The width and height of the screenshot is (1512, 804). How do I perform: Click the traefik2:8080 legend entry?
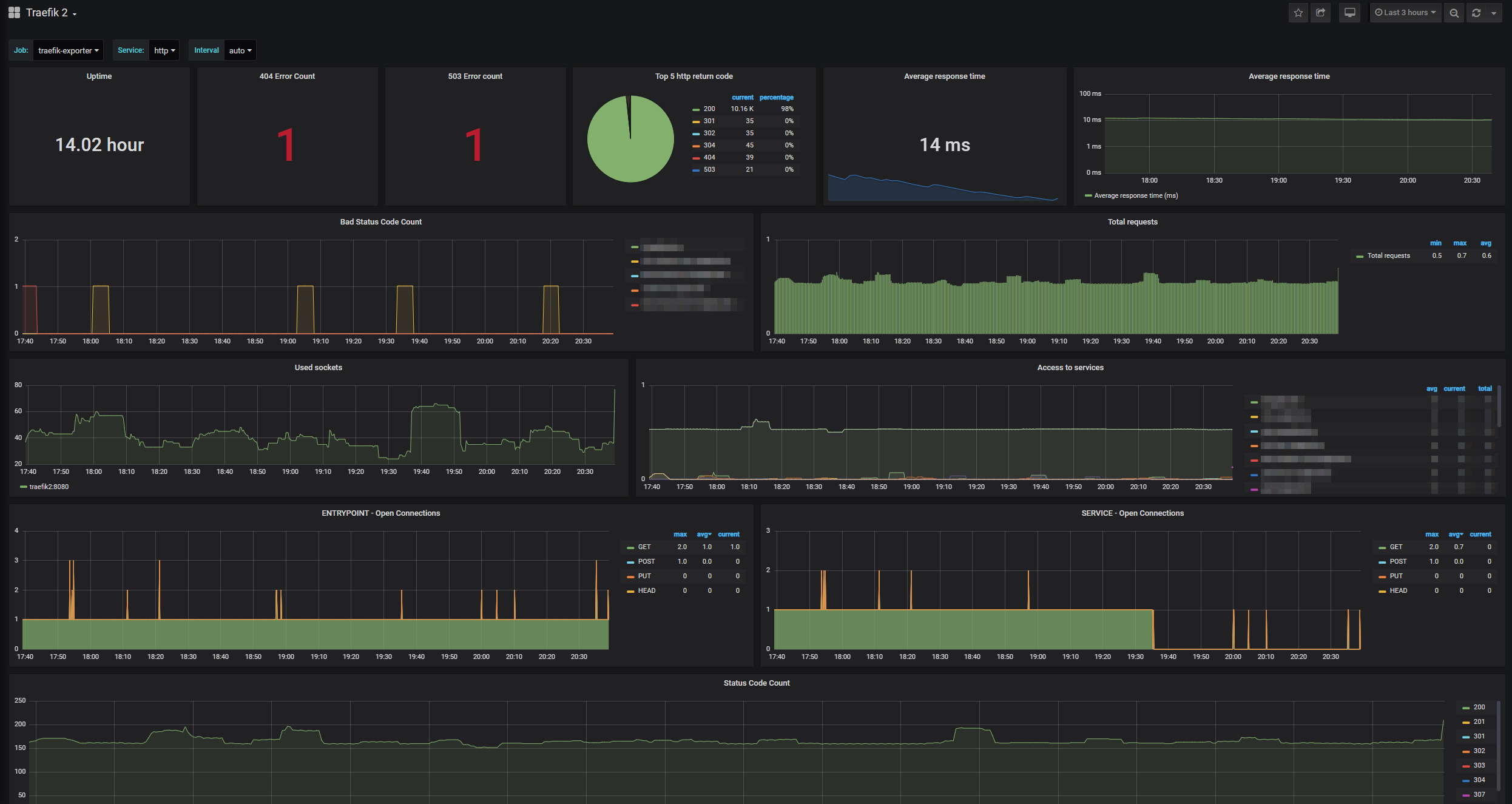pos(49,487)
